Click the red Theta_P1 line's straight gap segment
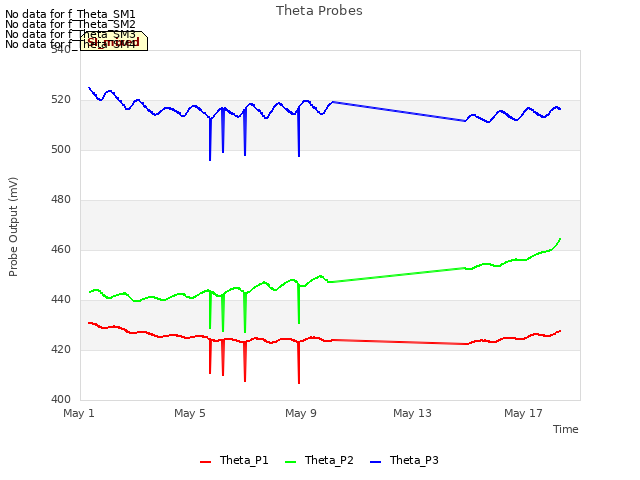This screenshot has height=480, width=640. 400,342
